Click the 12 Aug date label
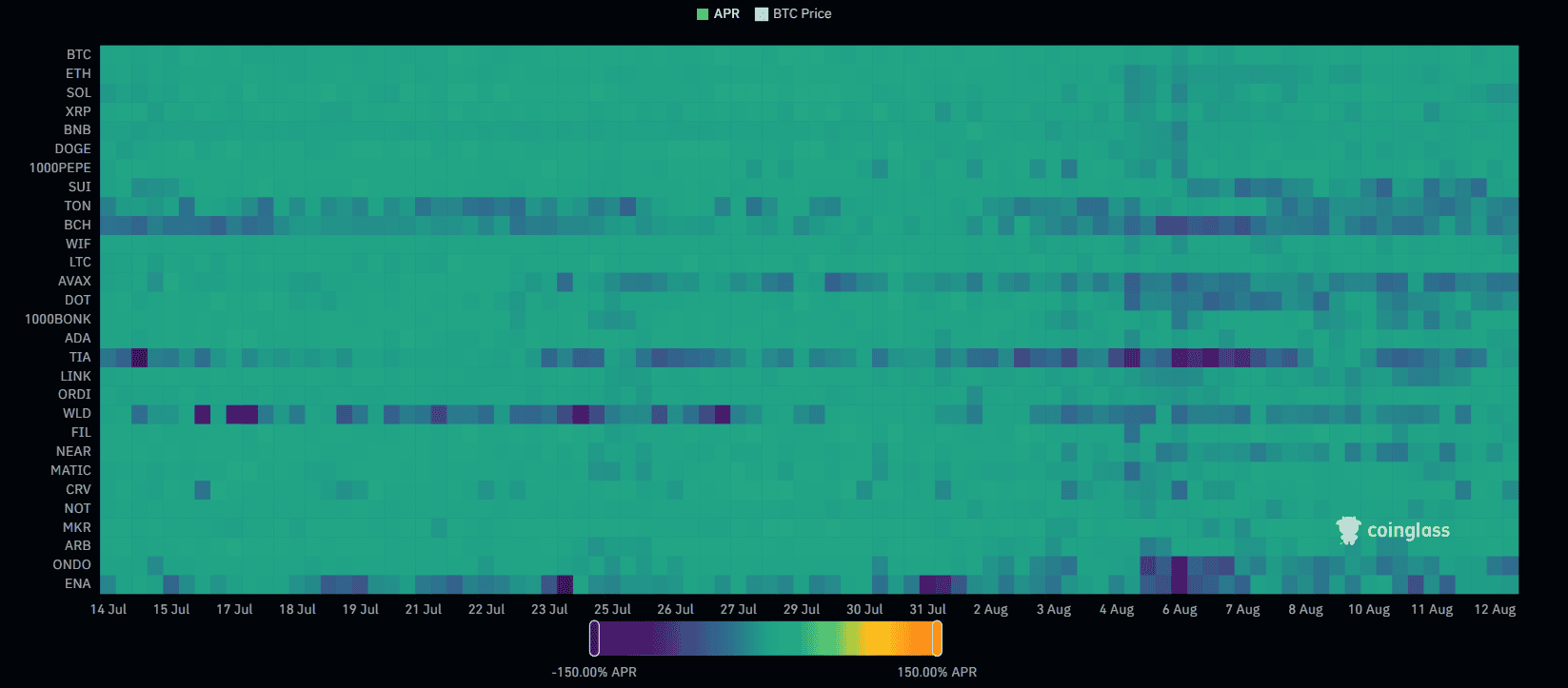Screen dimensions: 1568x688 coord(1495,609)
